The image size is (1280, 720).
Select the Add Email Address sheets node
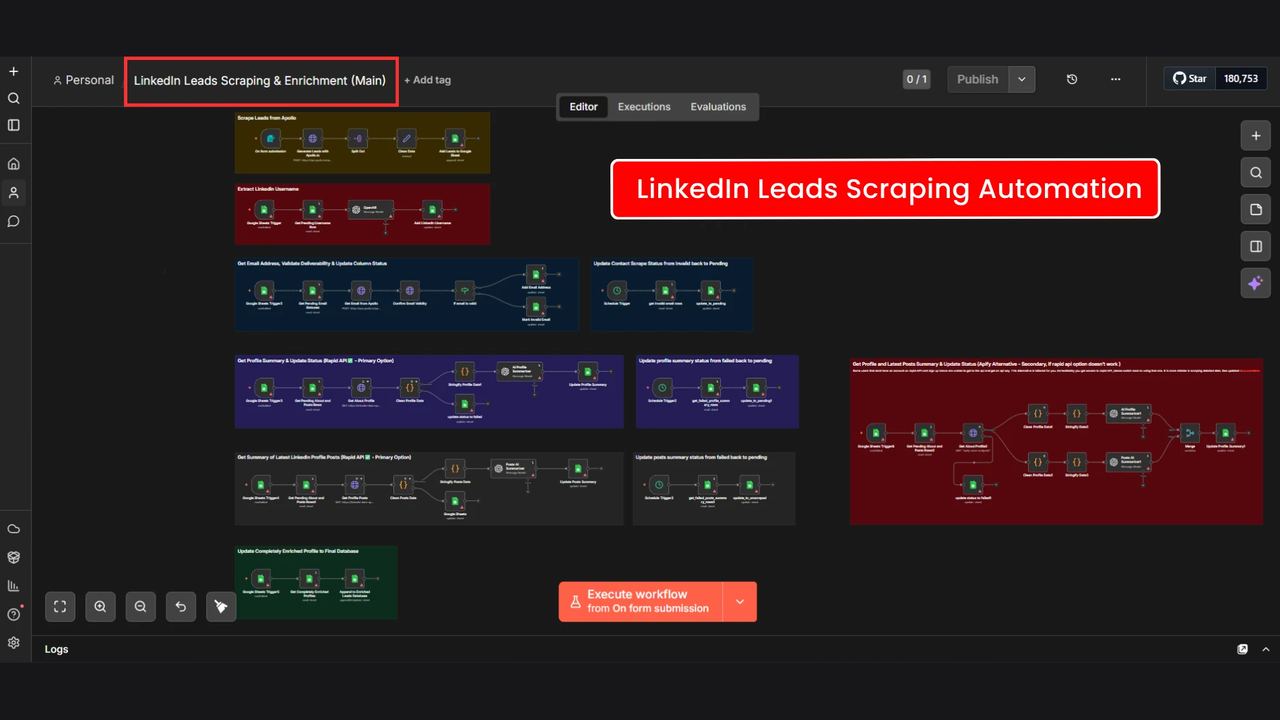pos(536,274)
